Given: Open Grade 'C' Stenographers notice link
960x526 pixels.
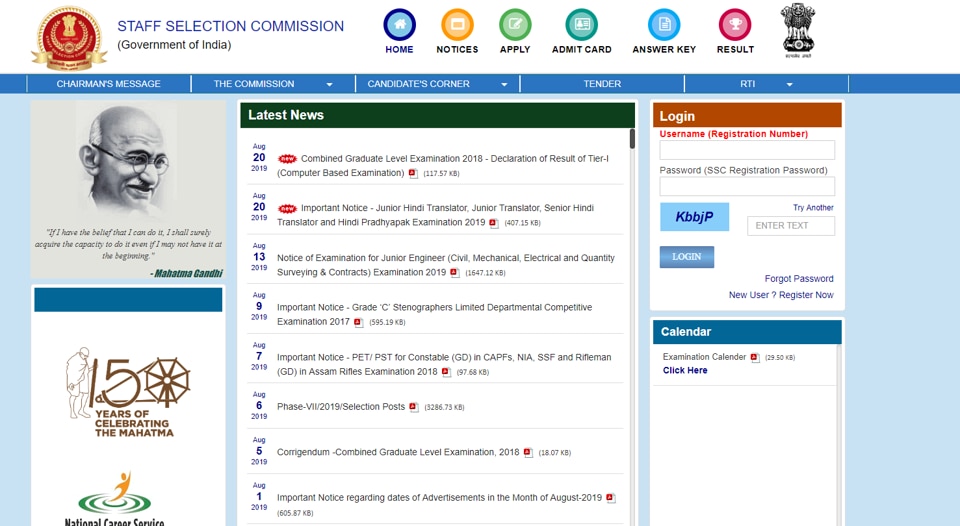Looking at the screenshot, I should (x=434, y=315).
